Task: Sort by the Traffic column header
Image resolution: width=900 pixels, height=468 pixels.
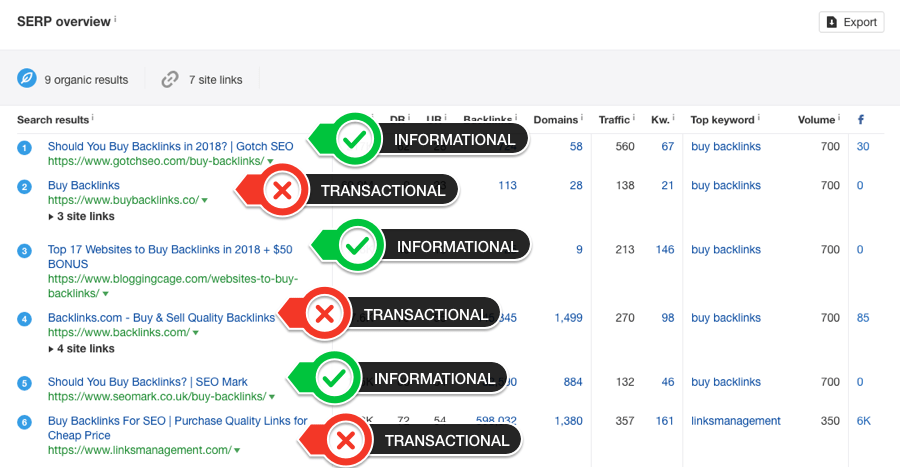Action: coord(614,120)
